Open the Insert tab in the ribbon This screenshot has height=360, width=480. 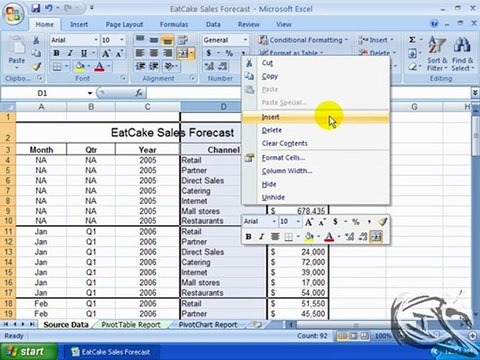[x=79, y=24]
